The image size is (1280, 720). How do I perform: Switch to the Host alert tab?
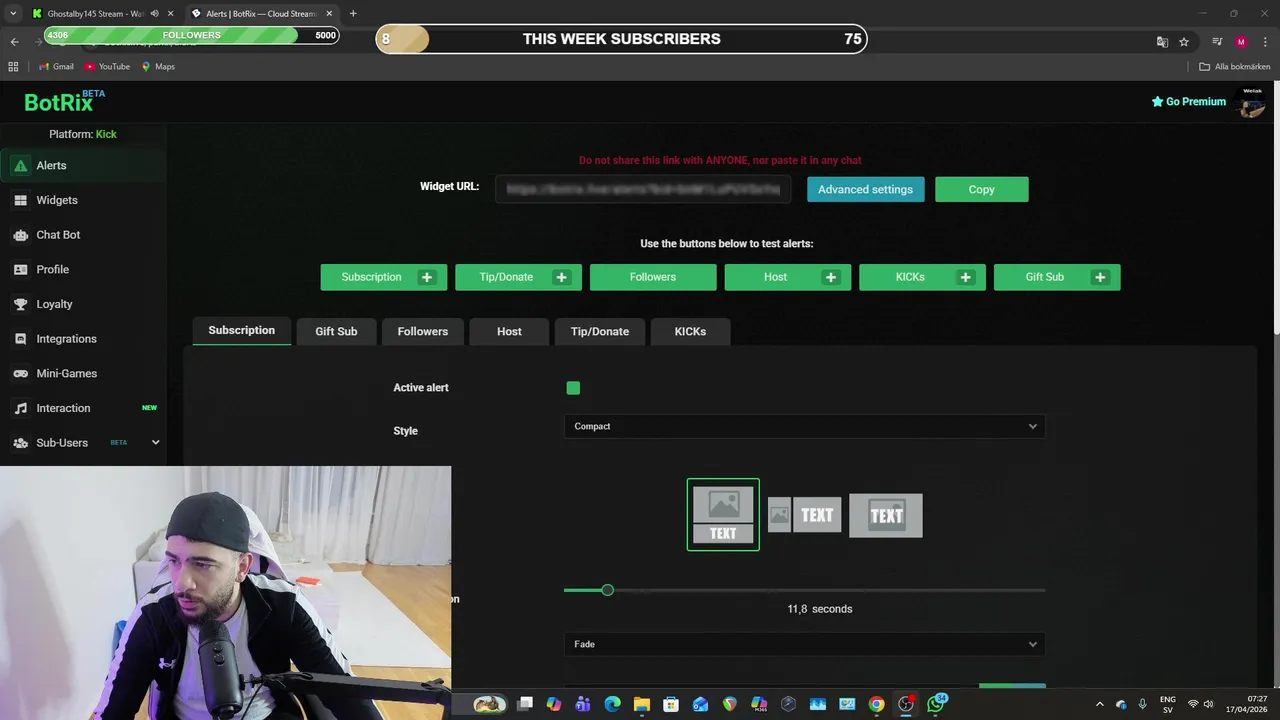(509, 332)
